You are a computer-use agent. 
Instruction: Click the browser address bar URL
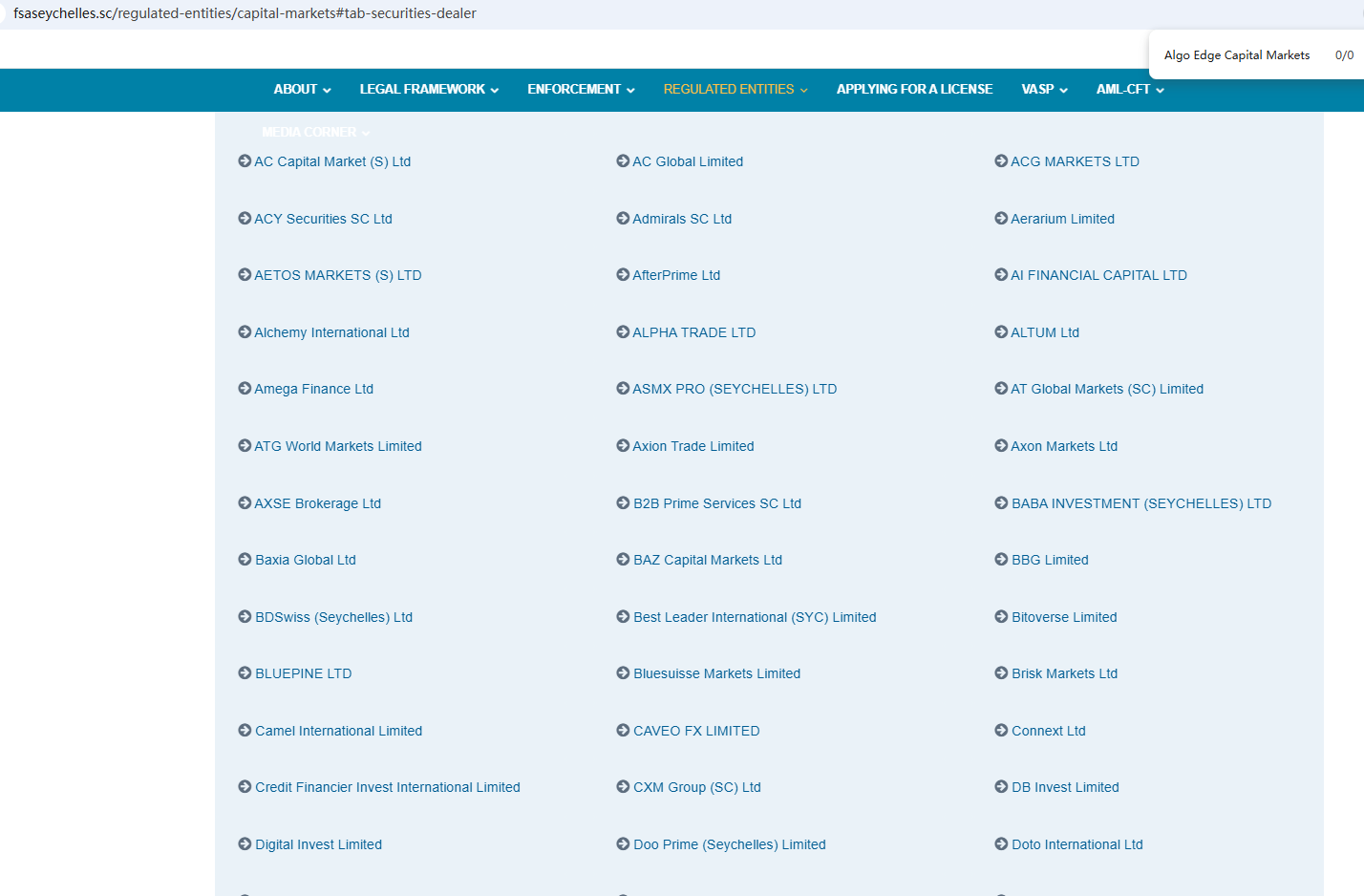[245, 13]
